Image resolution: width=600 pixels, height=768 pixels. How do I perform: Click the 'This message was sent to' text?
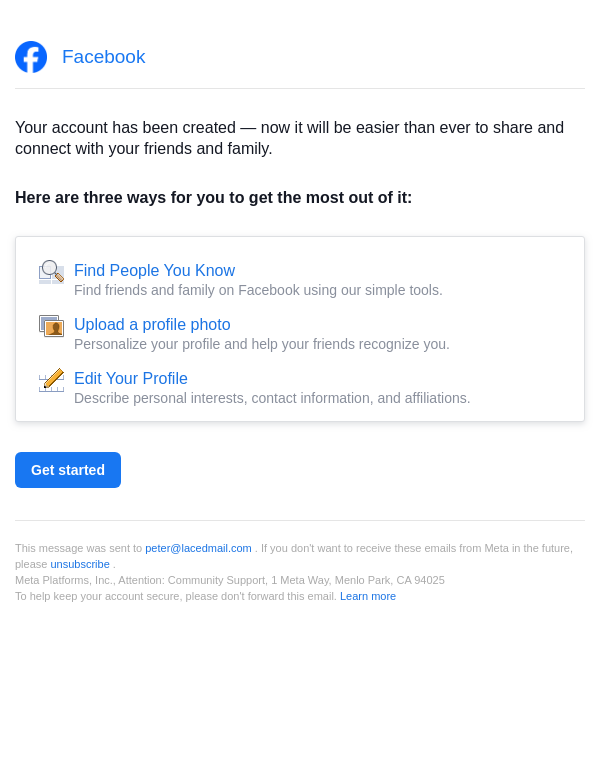pyautogui.click(x=78, y=548)
